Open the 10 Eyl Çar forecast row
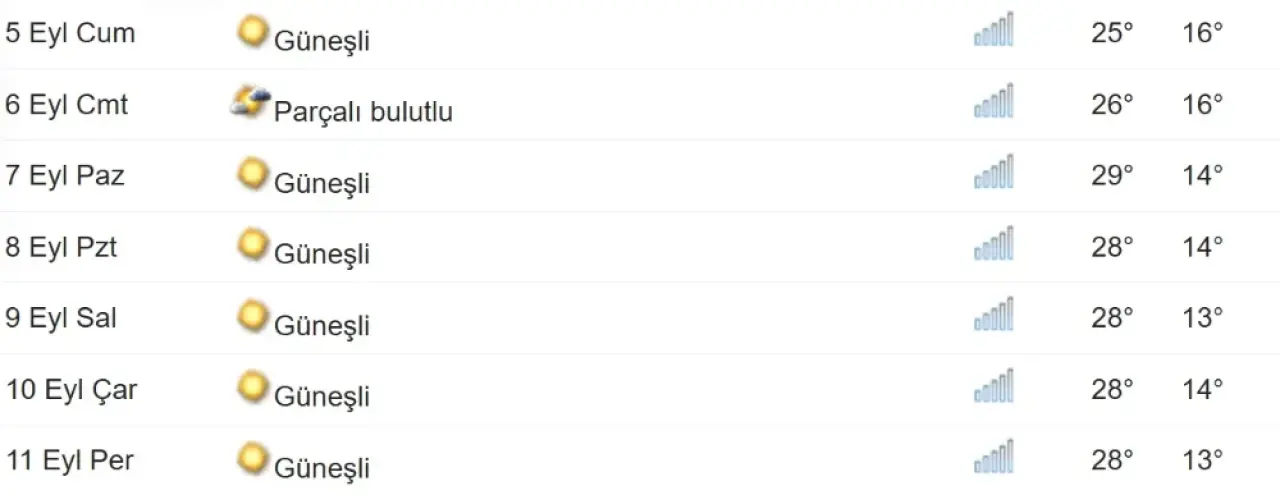The height and width of the screenshot is (495, 1280). pyautogui.click(x=640, y=389)
